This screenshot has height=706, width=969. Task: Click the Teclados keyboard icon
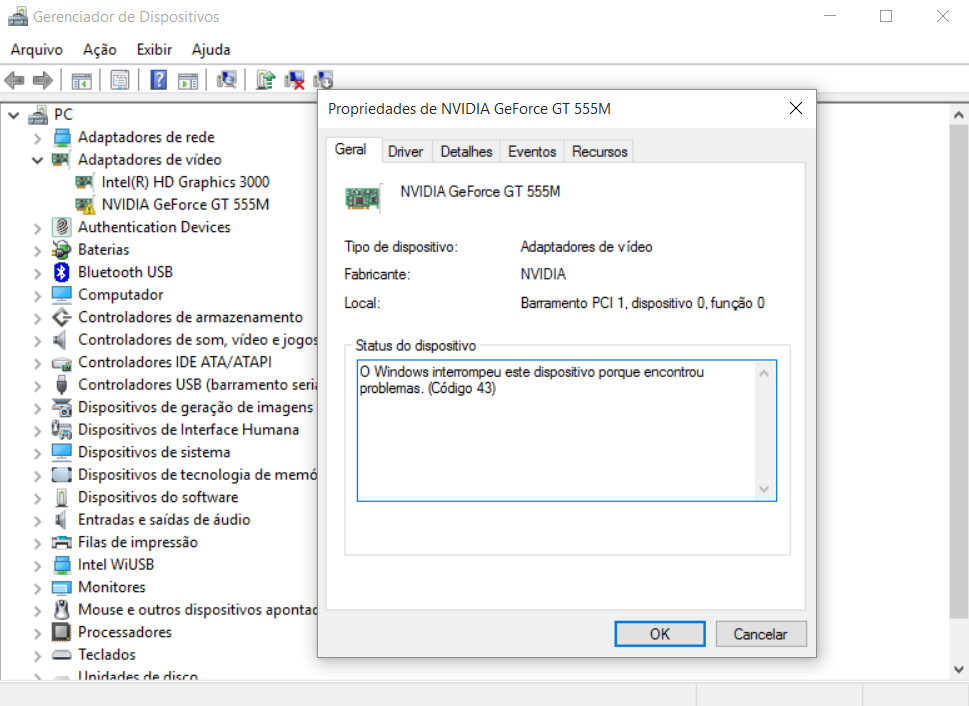pos(61,655)
